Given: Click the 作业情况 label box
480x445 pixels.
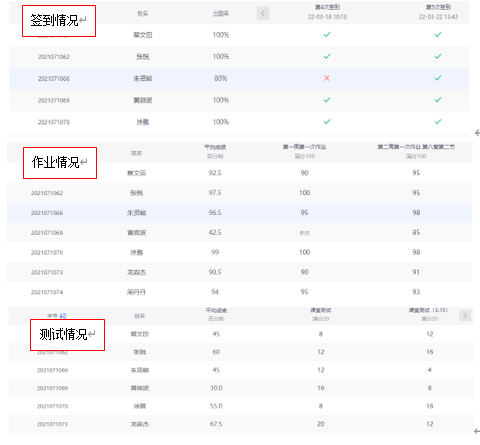Looking at the screenshot, I should coord(60,163).
